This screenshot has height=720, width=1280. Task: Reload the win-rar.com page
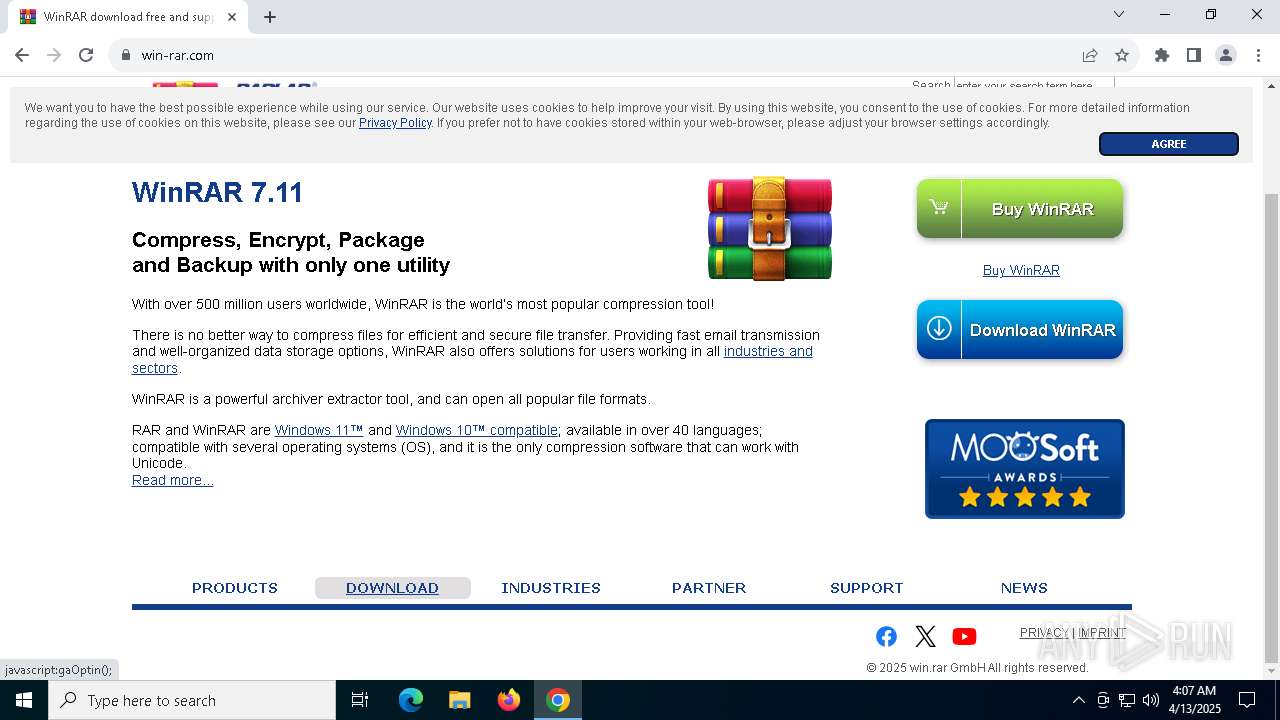[x=86, y=55]
